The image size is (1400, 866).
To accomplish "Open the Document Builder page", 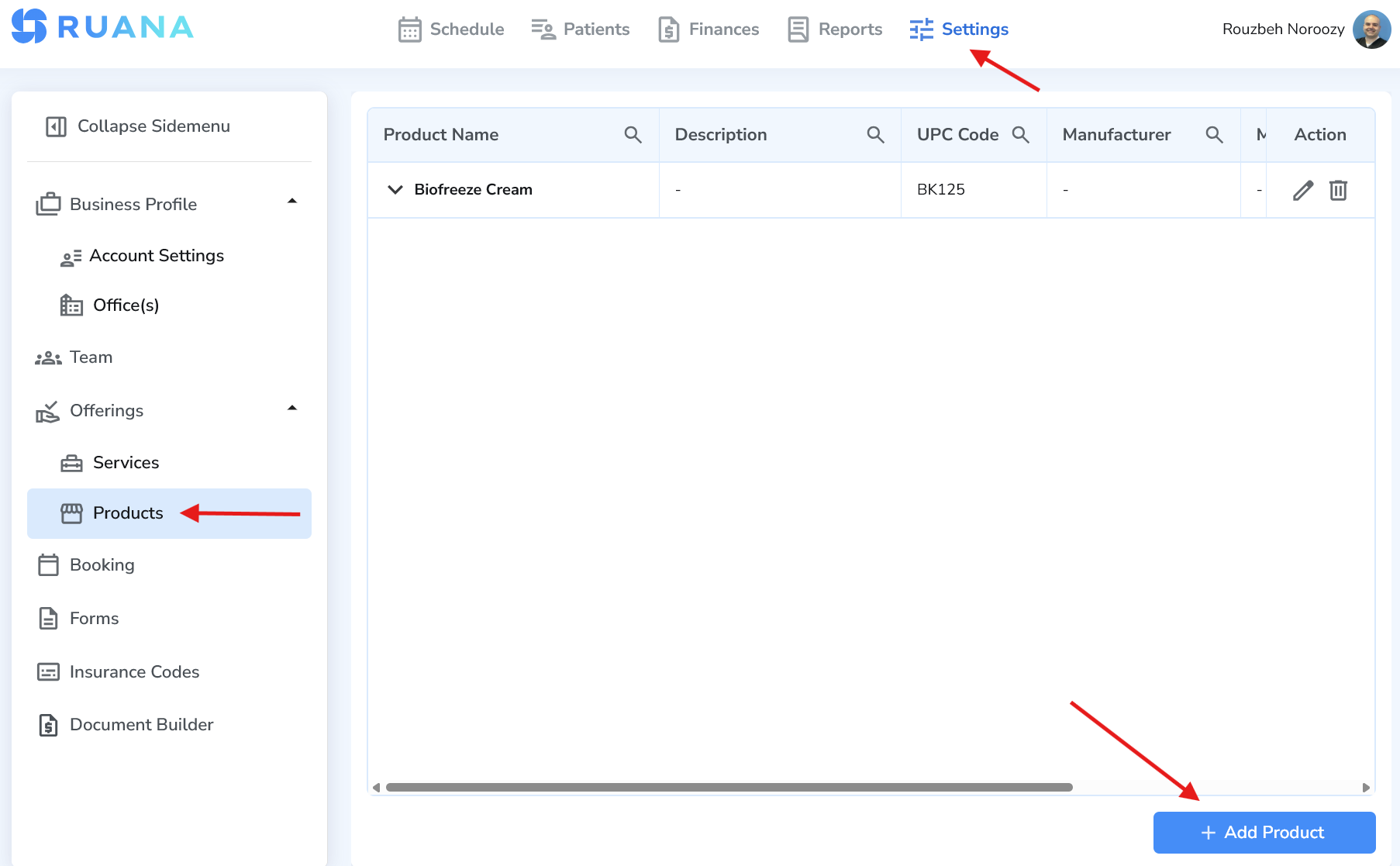I will [x=141, y=725].
